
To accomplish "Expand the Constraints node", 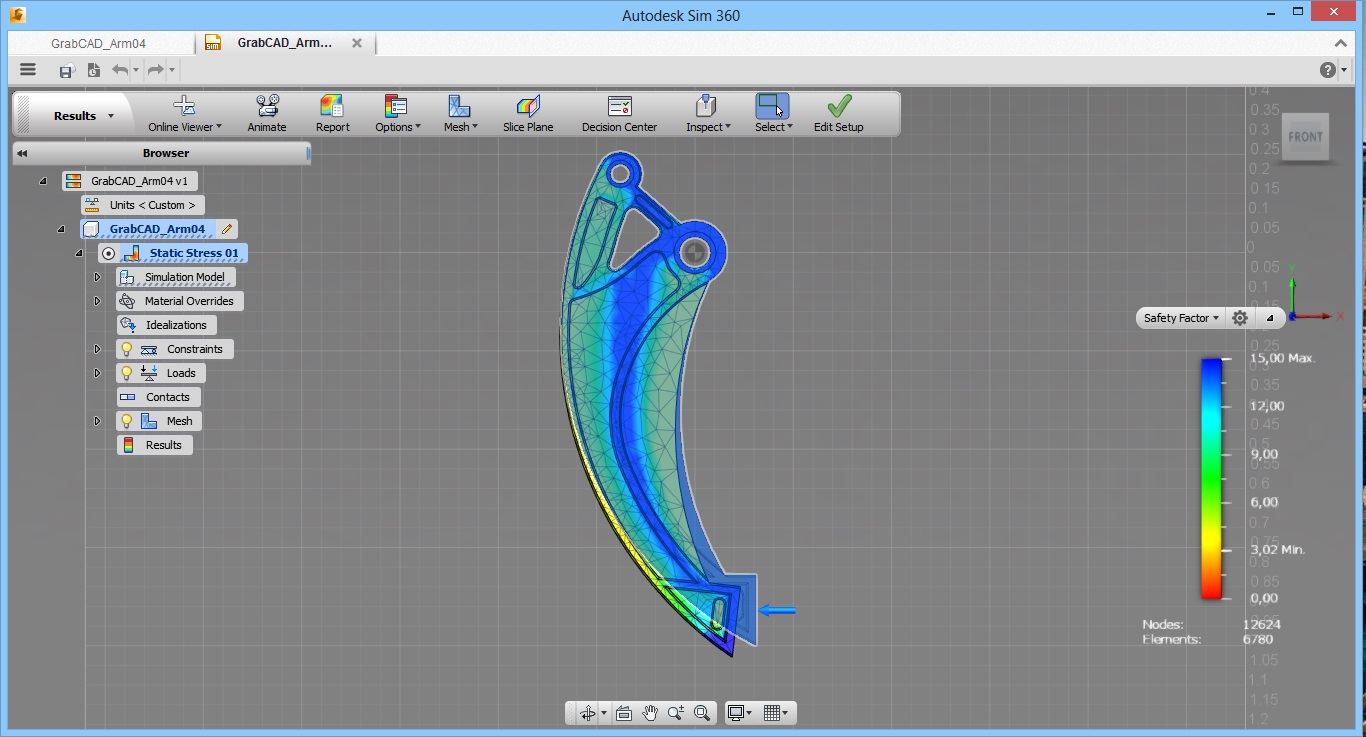I will 98,349.
